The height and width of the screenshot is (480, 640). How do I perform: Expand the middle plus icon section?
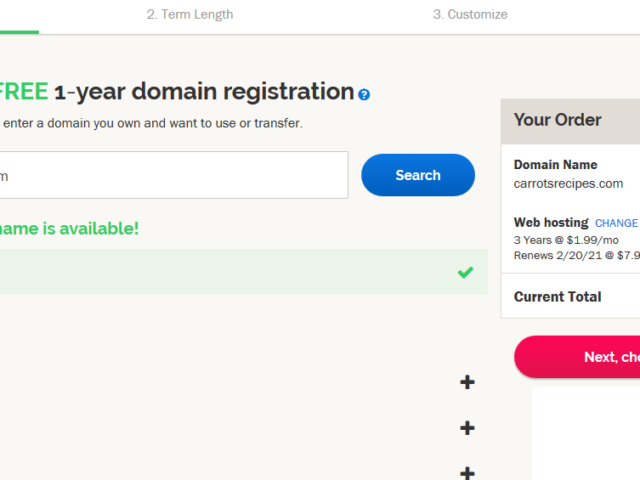[x=467, y=428]
